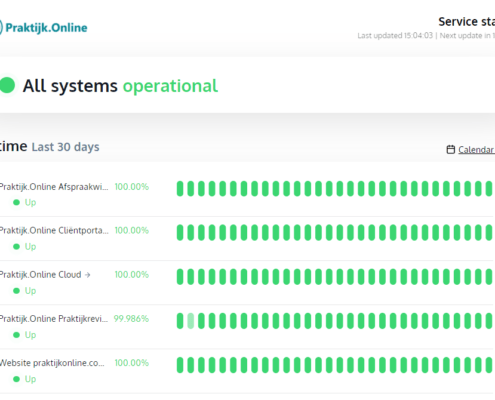Click the first uptime bar in Afspraakwi... row
The height and width of the screenshot is (400, 495).
[x=180, y=189]
